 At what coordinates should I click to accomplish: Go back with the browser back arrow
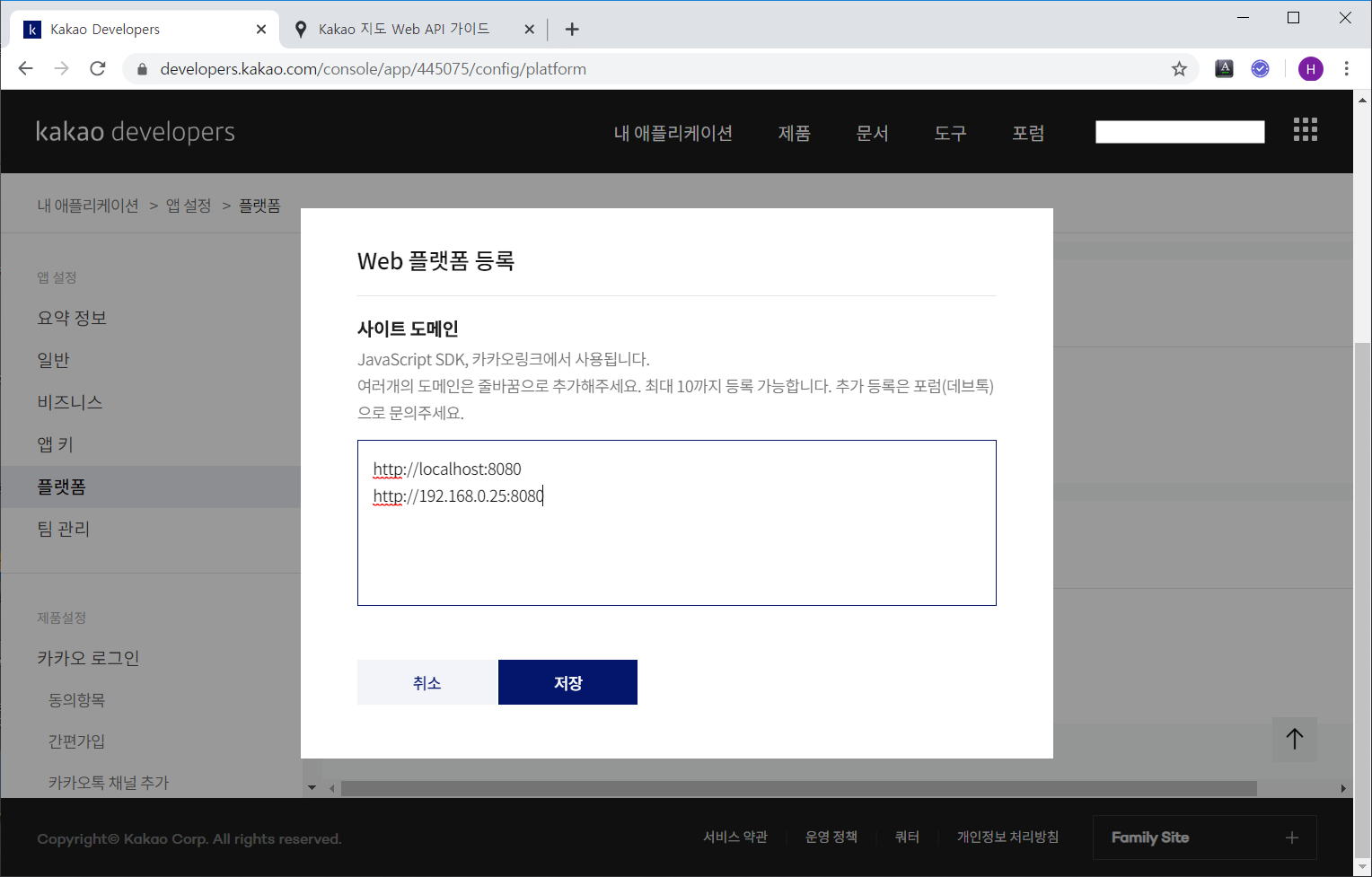[25, 69]
